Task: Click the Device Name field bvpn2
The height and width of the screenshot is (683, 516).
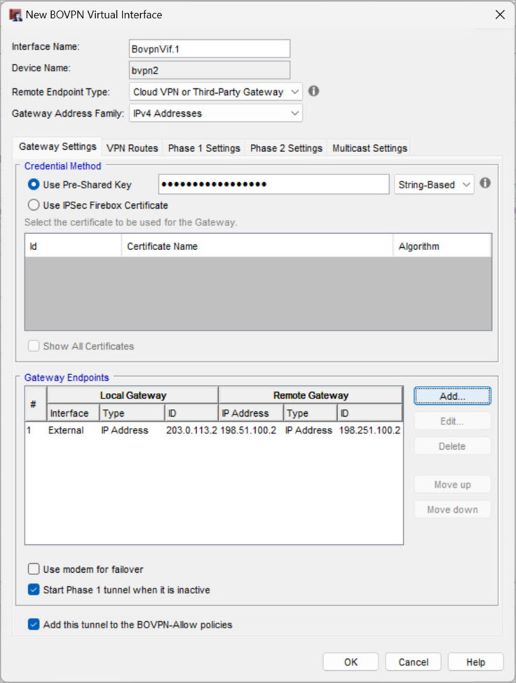Action: point(209,70)
